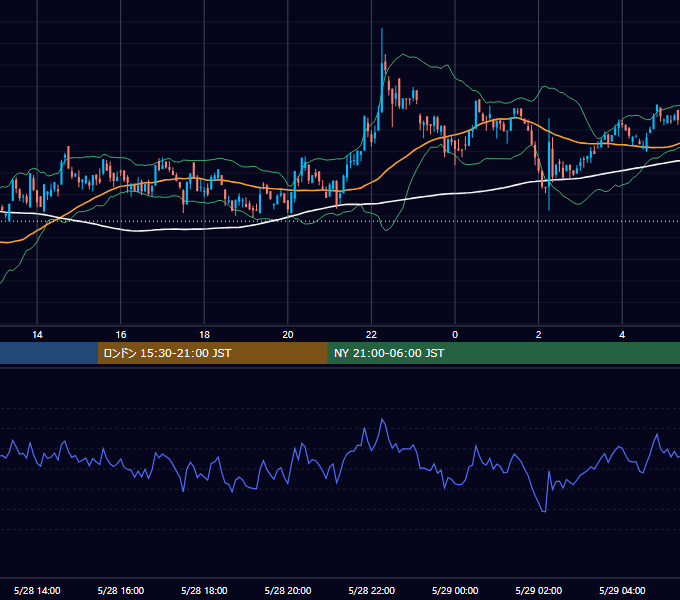Image resolution: width=680 pixels, height=600 pixels.
Task: Click the hour 2 axis tick label
Action: 539,334
